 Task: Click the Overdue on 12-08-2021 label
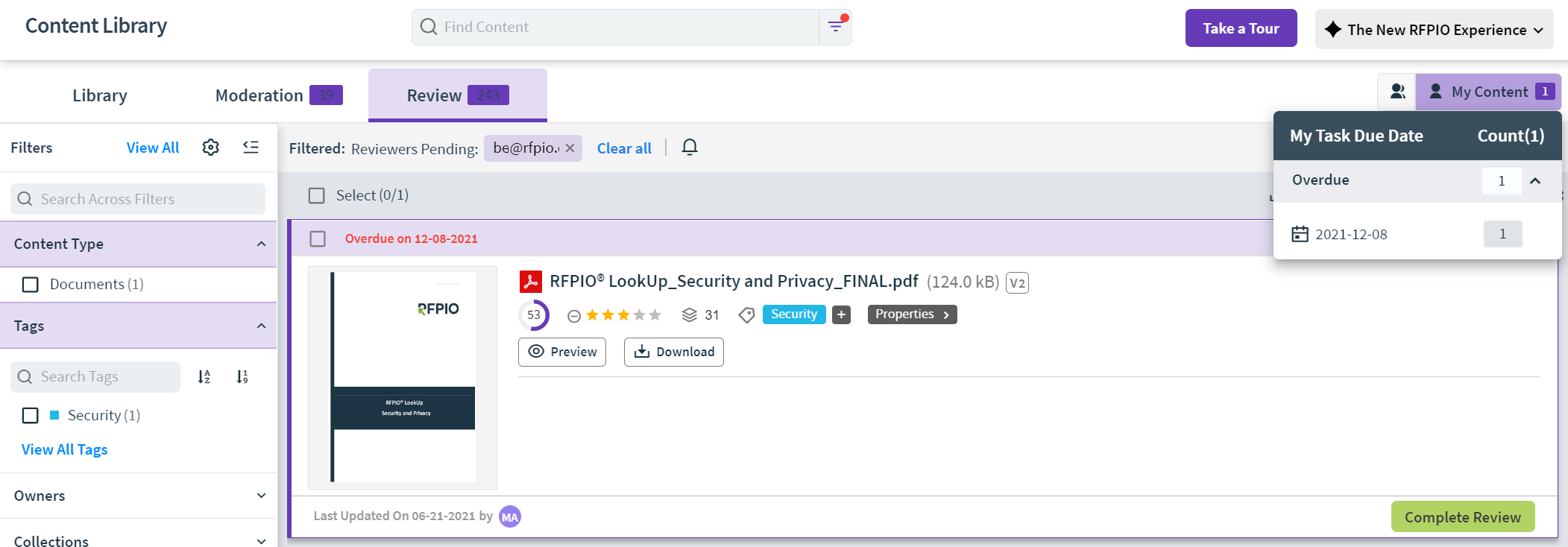point(412,238)
